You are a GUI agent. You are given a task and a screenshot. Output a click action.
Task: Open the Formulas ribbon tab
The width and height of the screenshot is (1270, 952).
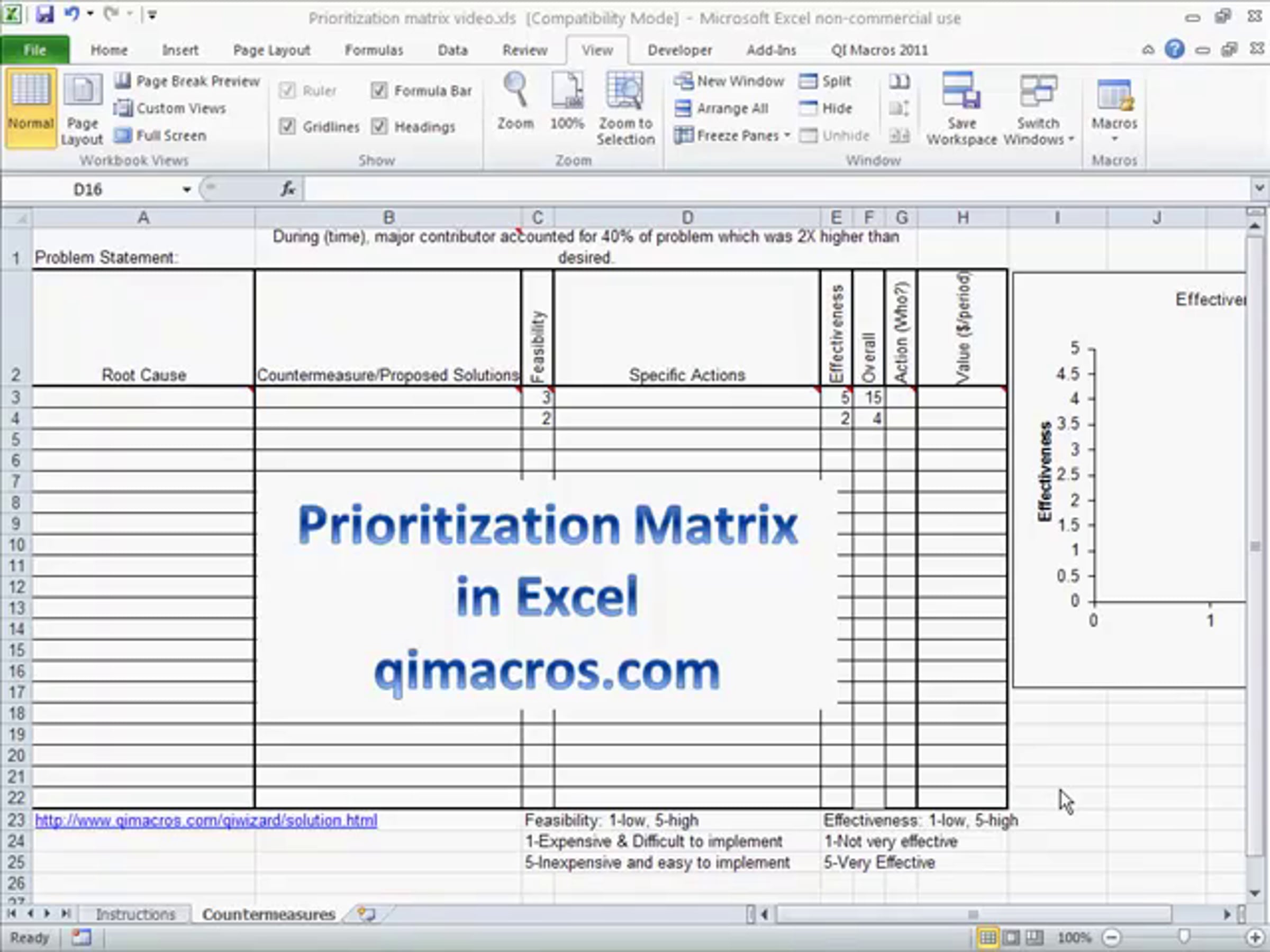pyautogui.click(x=374, y=50)
